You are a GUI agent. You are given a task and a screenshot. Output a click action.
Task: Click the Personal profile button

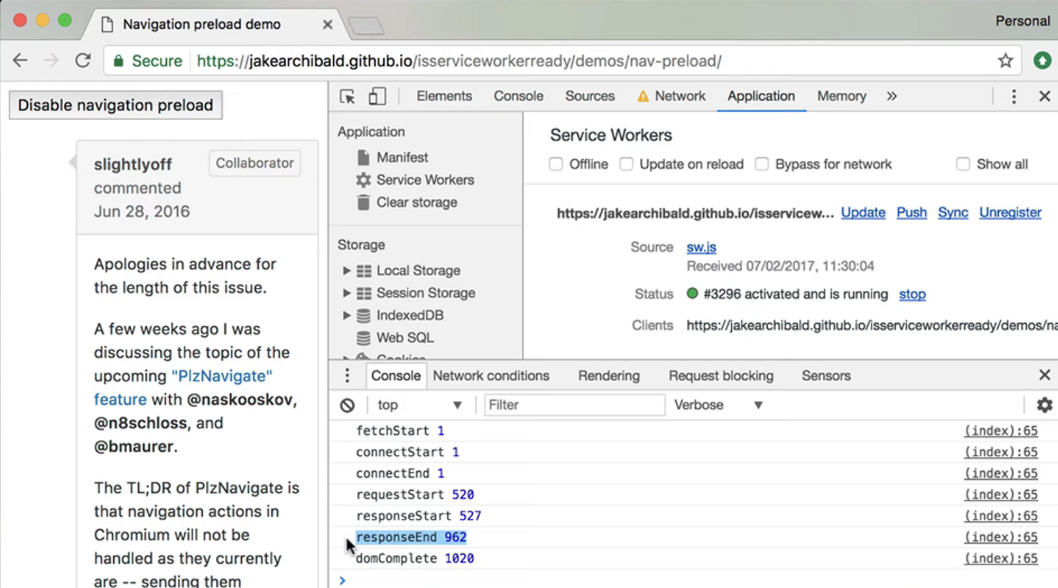1022,21
